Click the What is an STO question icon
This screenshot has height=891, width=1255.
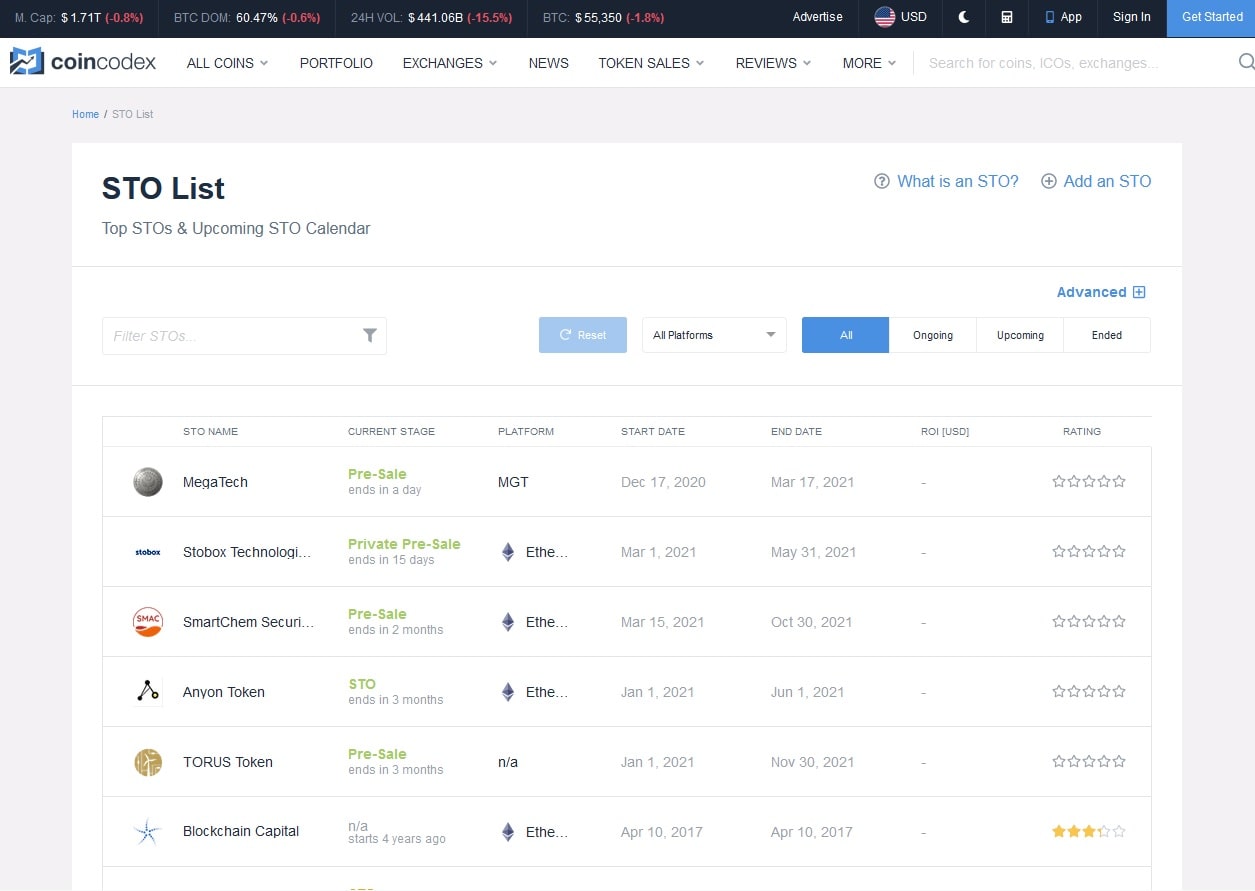pyautogui.click(x=881, y=181)
